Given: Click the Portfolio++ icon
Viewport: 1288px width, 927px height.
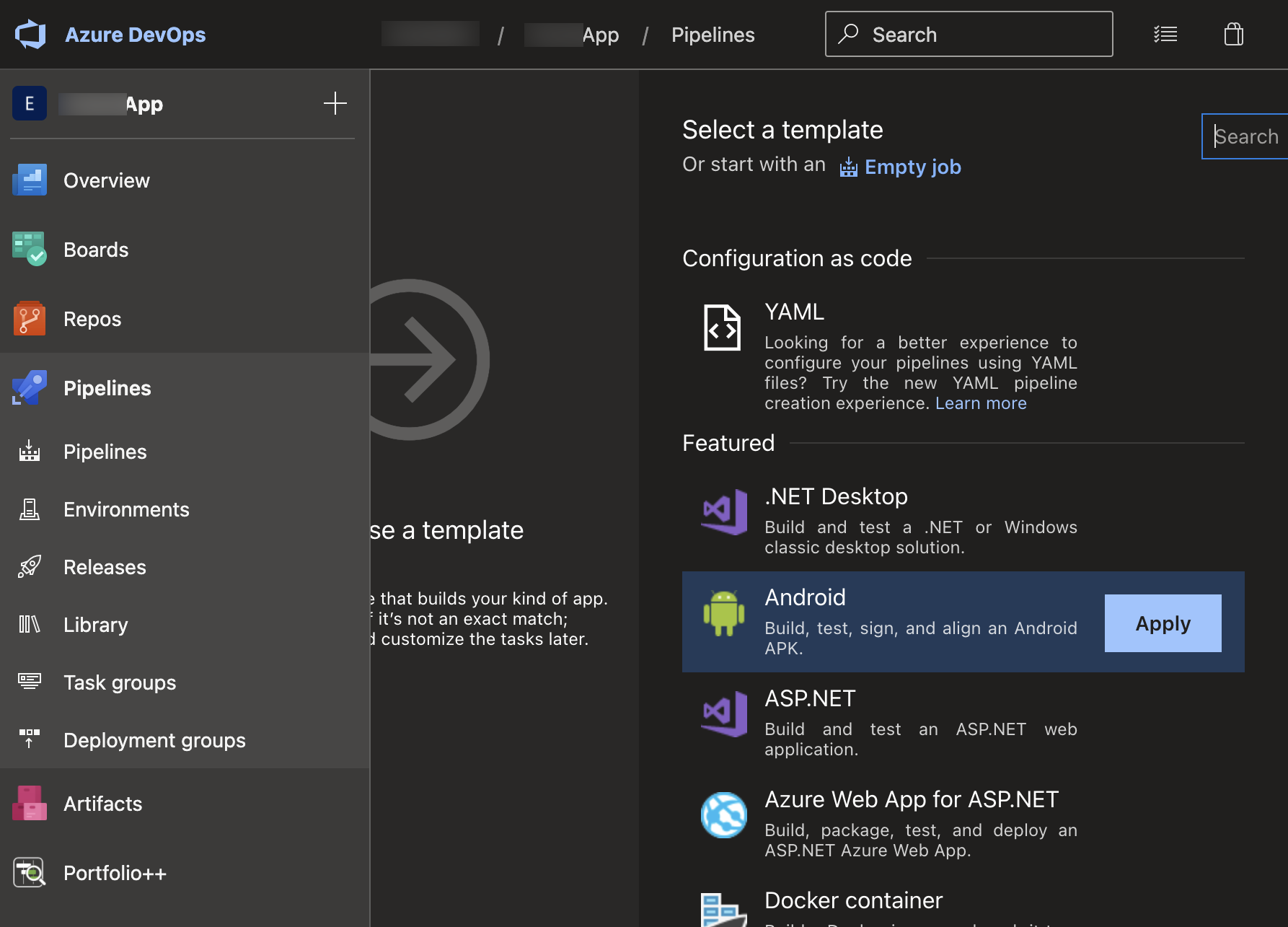Looking at the screenshot, I should [30, 873].
